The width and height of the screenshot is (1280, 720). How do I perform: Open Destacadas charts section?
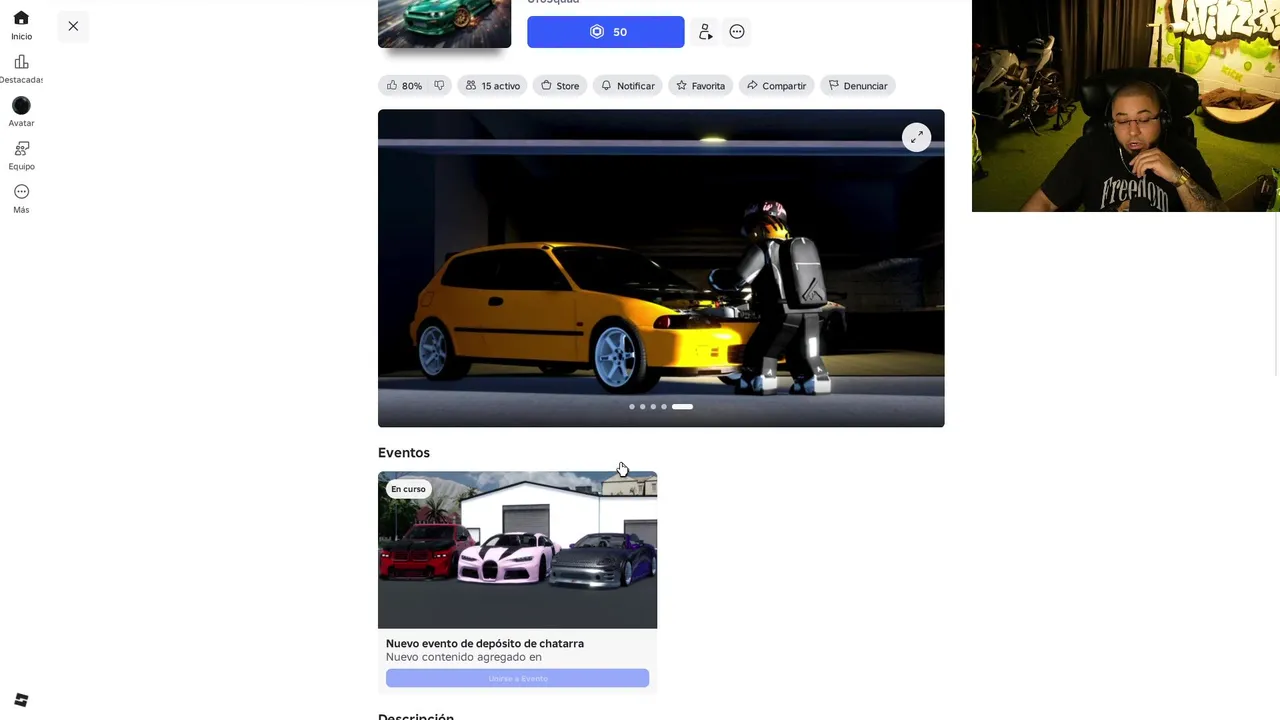point(21,69)
